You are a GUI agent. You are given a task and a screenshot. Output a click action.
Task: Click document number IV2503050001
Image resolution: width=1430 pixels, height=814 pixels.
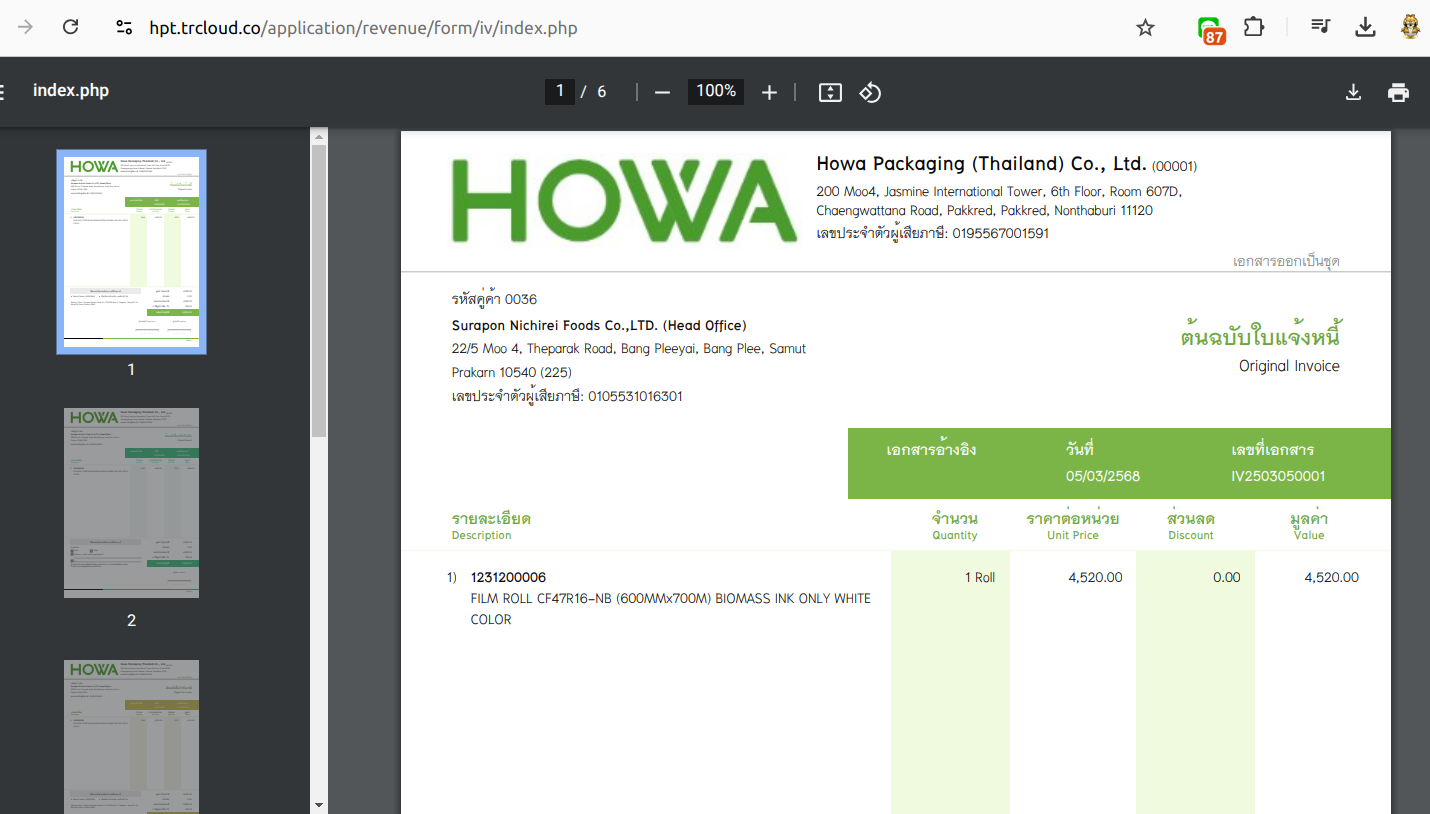(x=1278, y=477)
